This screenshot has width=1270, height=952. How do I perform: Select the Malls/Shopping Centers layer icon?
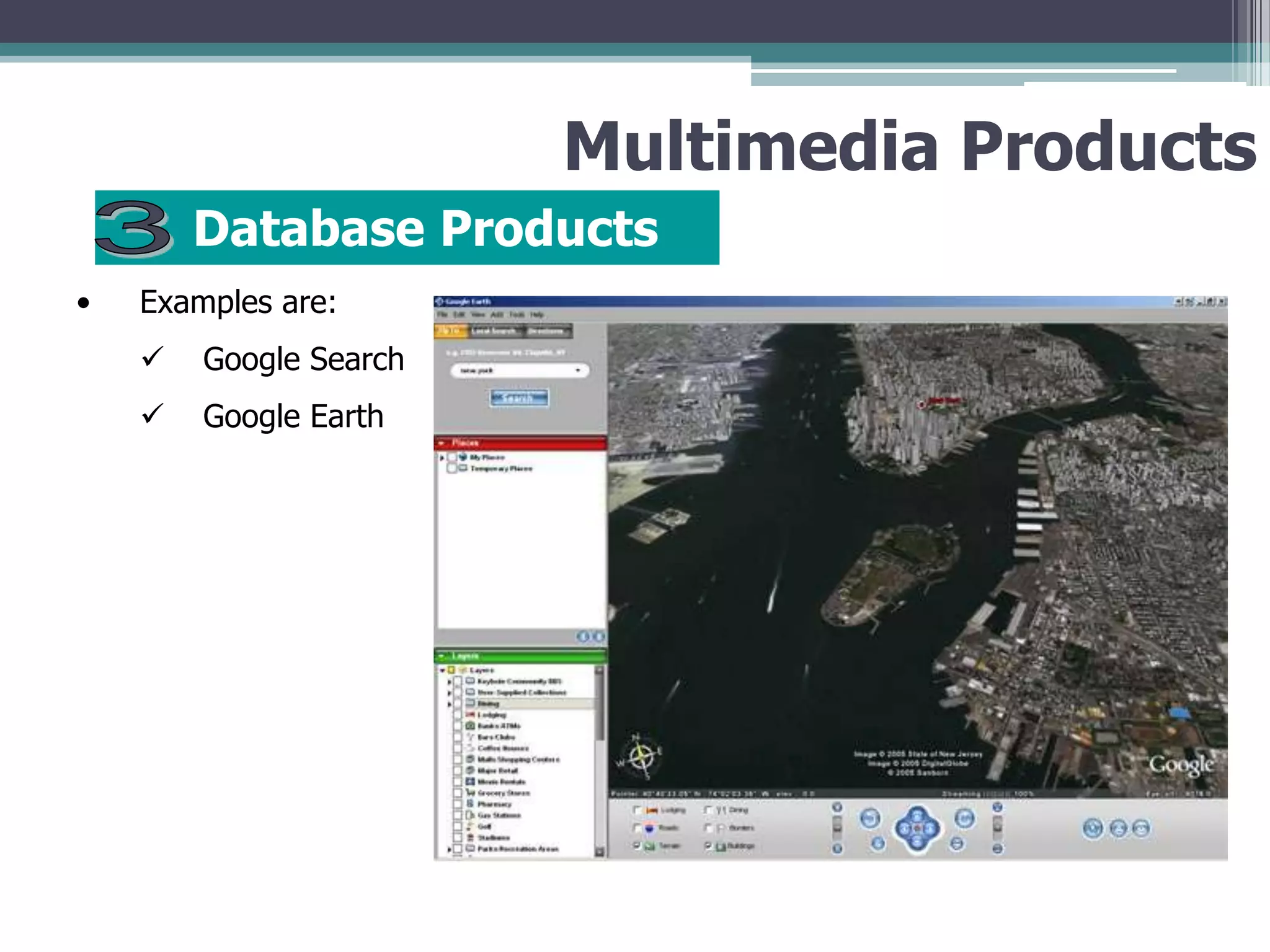[470, 759]
